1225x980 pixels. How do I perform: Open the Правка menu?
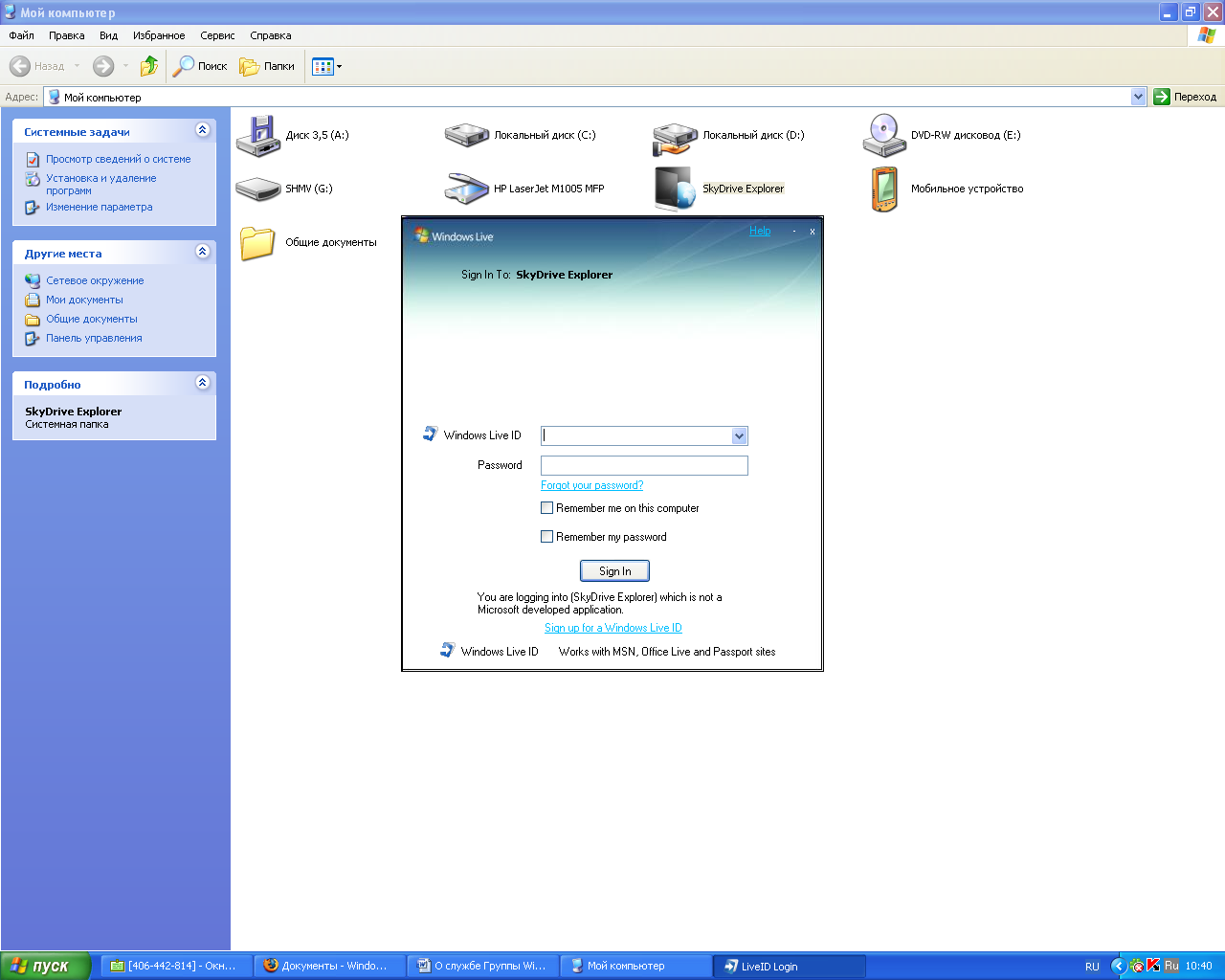[67, 35]
